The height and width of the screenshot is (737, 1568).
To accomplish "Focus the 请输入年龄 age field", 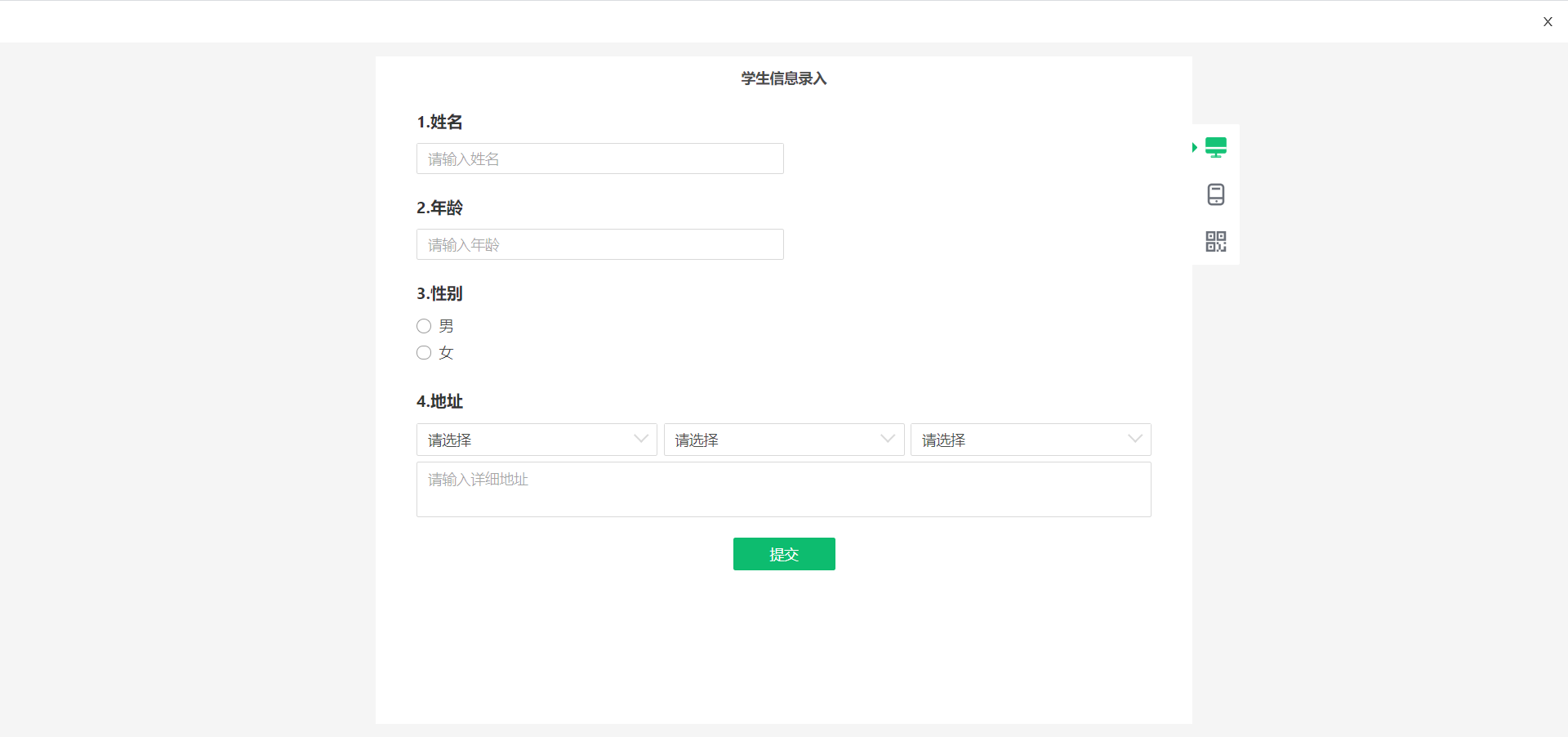I will 600,244.
